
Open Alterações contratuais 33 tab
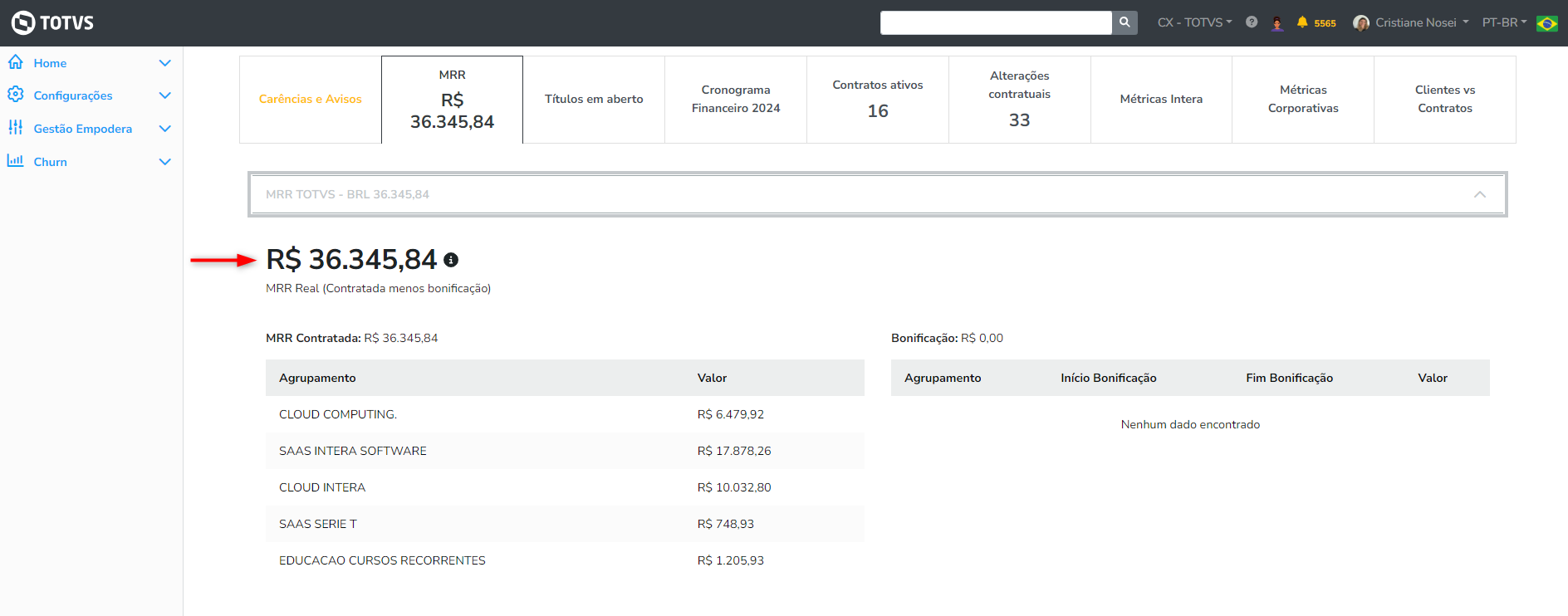pyautogui.click(x=1020, y=100)
